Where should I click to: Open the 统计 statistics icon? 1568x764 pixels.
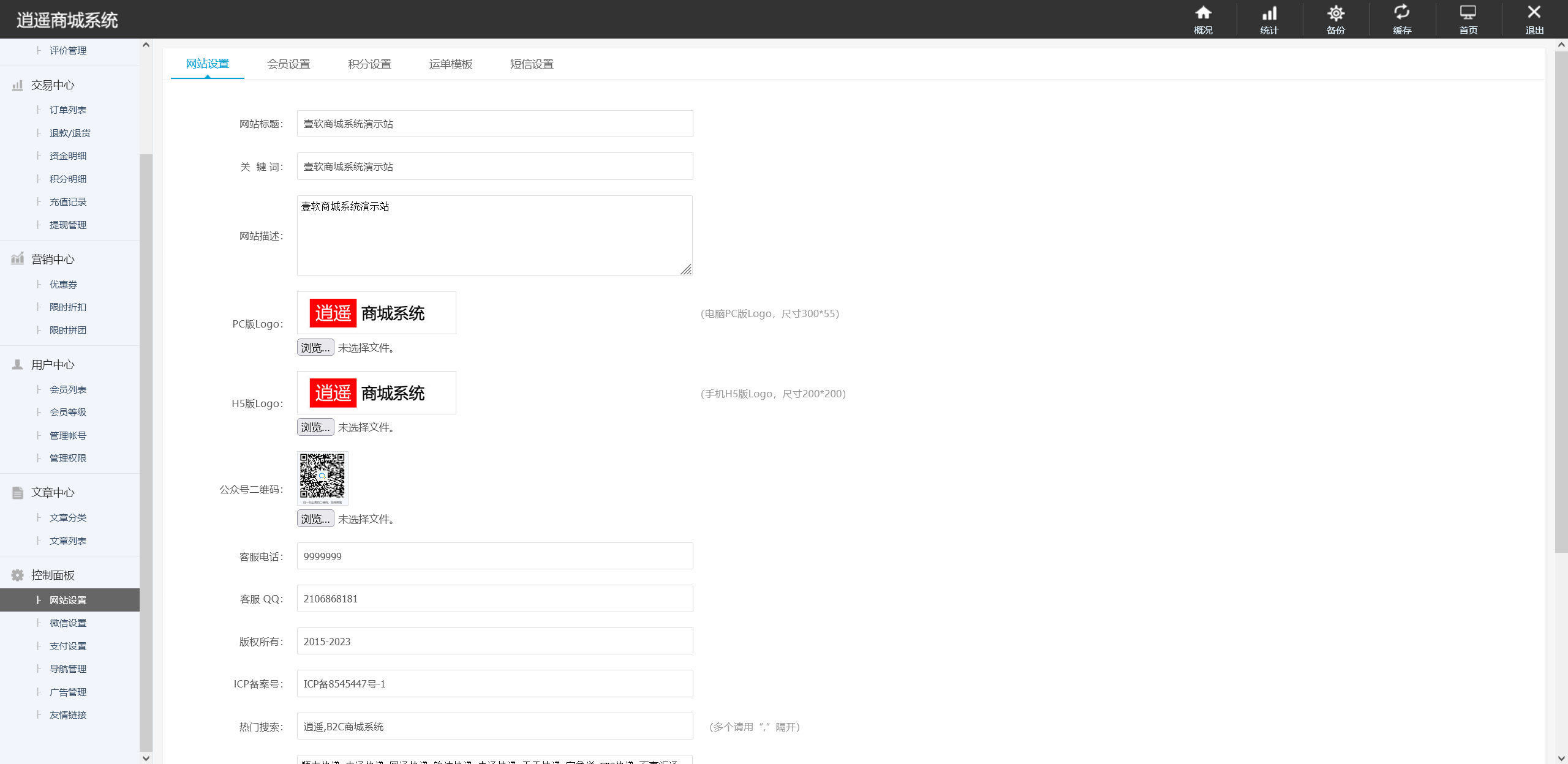1269,13
